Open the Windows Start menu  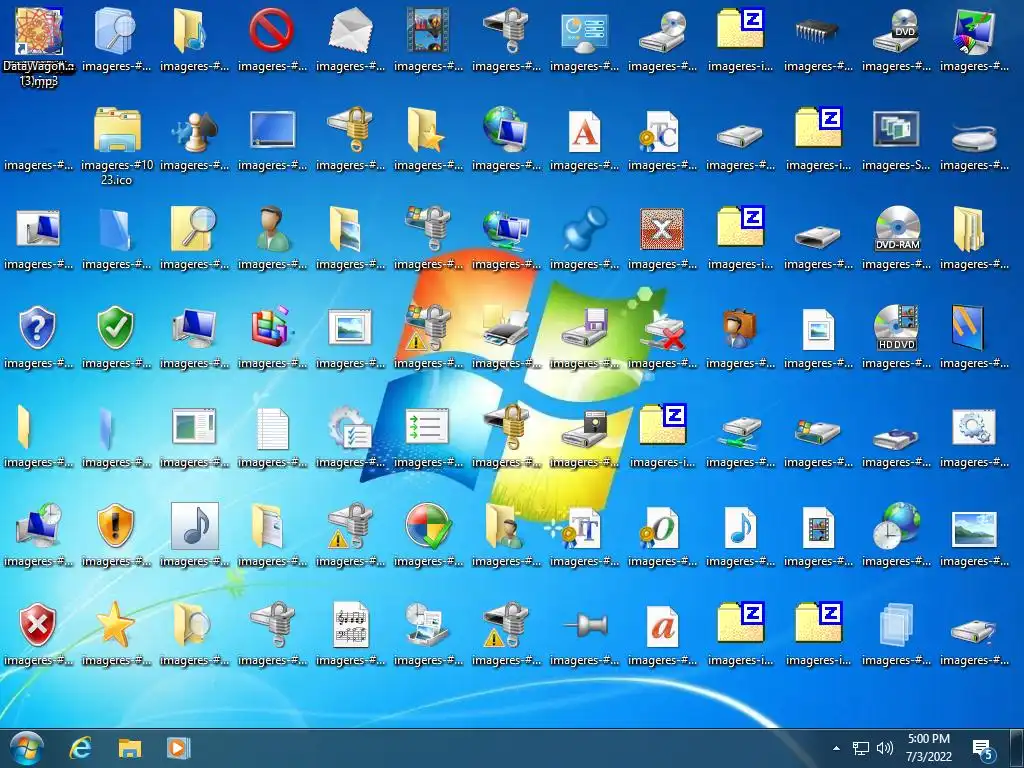(27, 748)
